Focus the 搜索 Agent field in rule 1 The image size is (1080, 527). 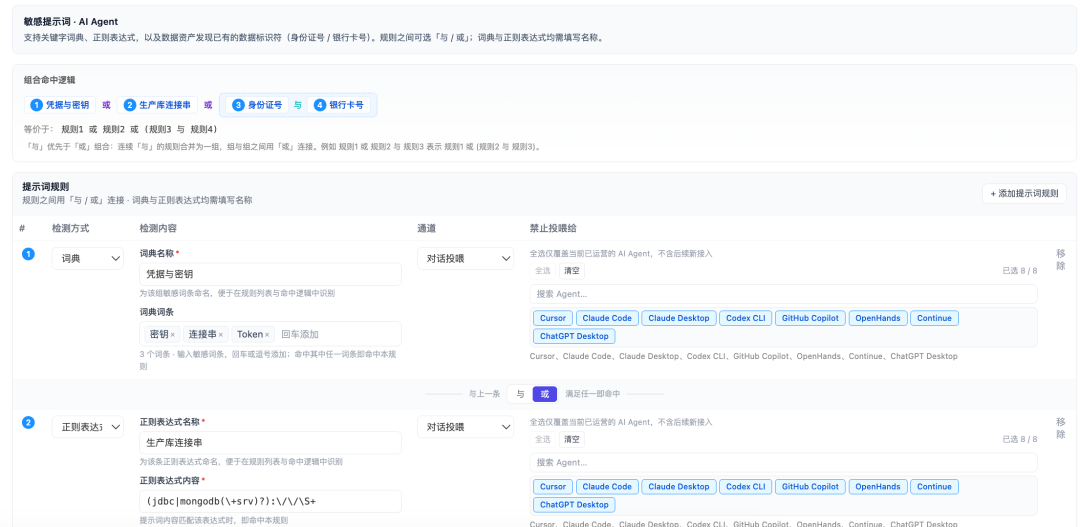(783, 294)
